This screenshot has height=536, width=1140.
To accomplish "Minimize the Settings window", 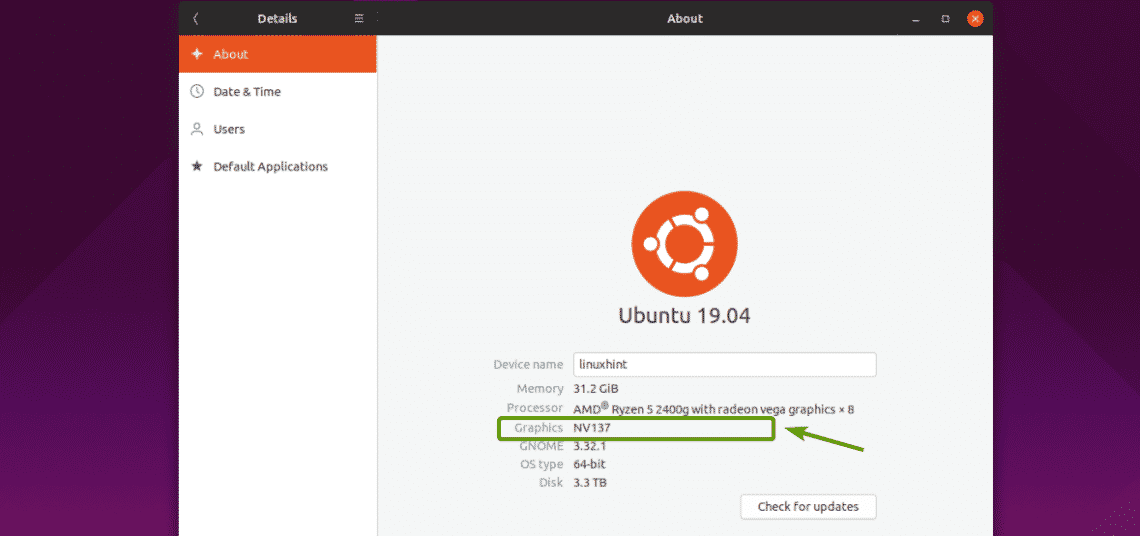I will click(916, 19).
